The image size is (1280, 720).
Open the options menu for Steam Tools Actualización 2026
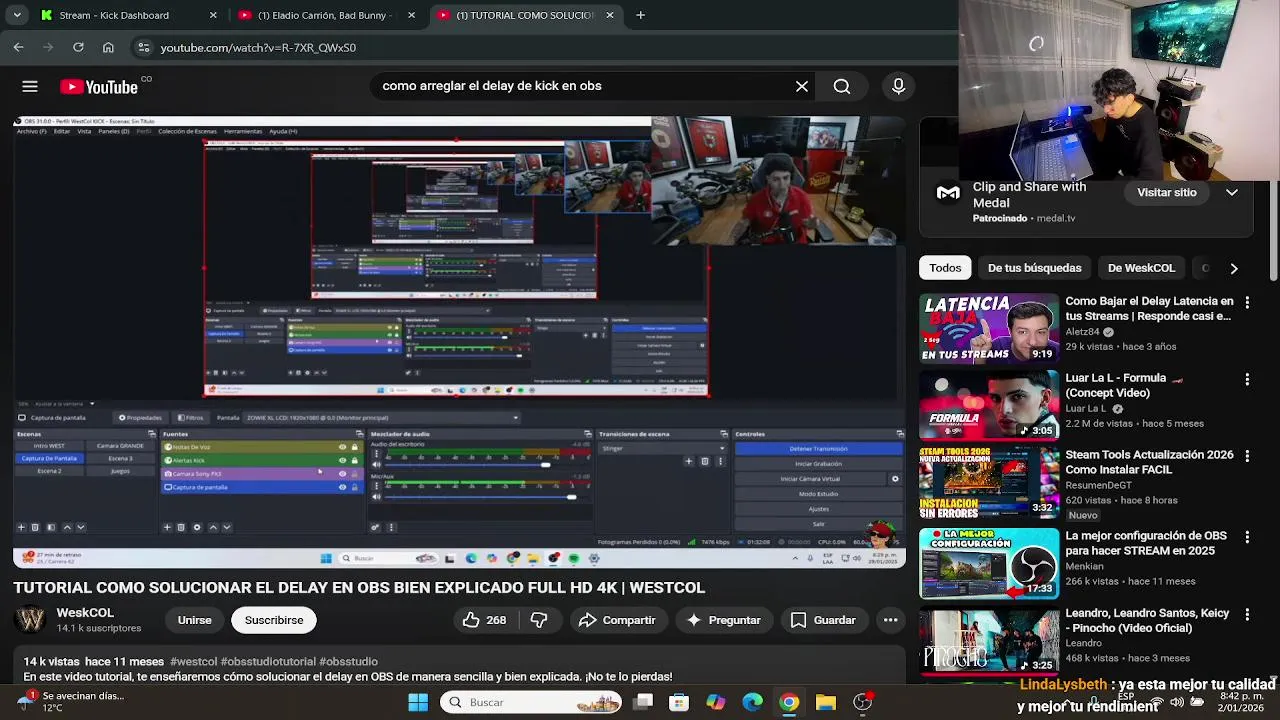(1247, 456)
